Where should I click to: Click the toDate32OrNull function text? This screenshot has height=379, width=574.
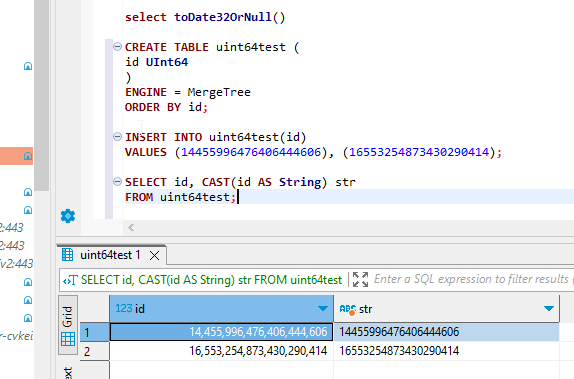(x=223, y=17)
